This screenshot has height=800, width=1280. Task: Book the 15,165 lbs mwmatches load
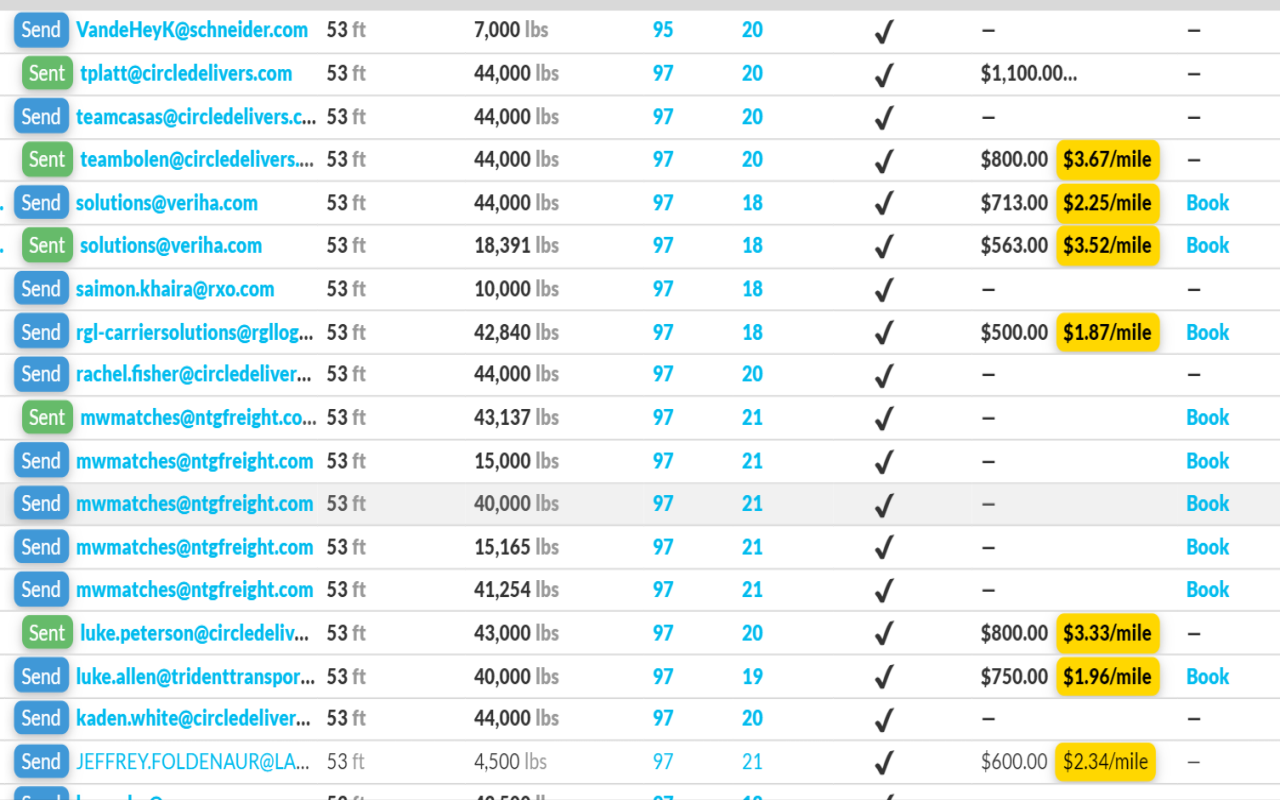(1207, 547)
